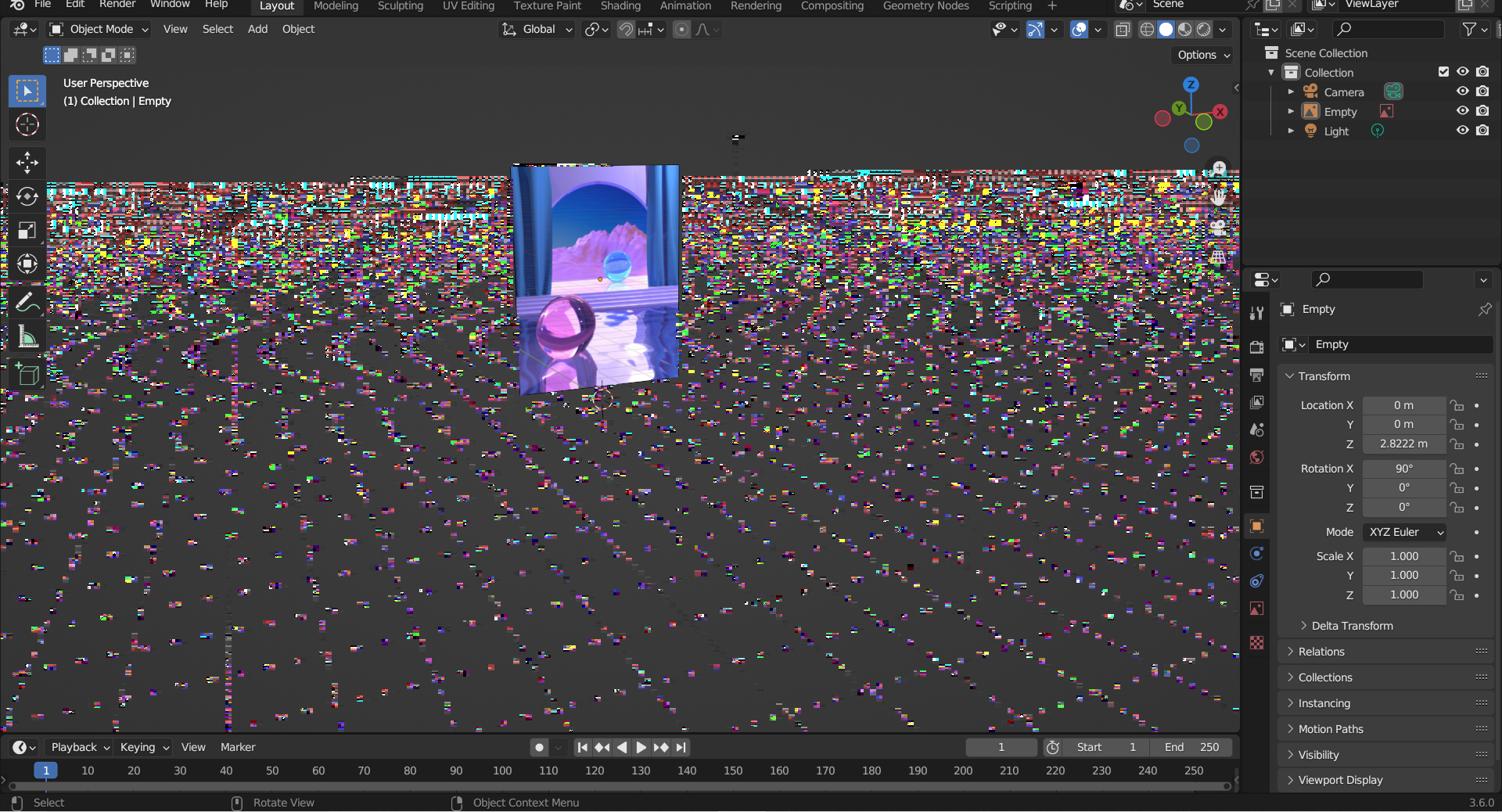Pin the Empty properties context
The image size is (1502, 812).
[1484, 310]
